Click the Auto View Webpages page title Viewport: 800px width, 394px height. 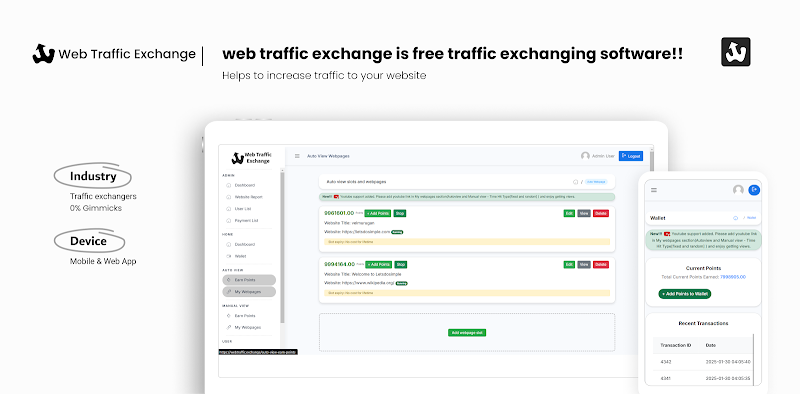click(328, 156)
